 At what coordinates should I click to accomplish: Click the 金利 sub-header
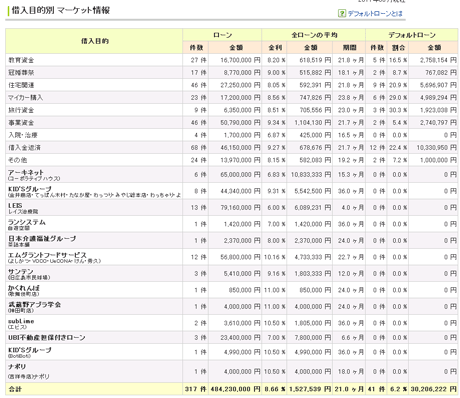pos(274,48)
